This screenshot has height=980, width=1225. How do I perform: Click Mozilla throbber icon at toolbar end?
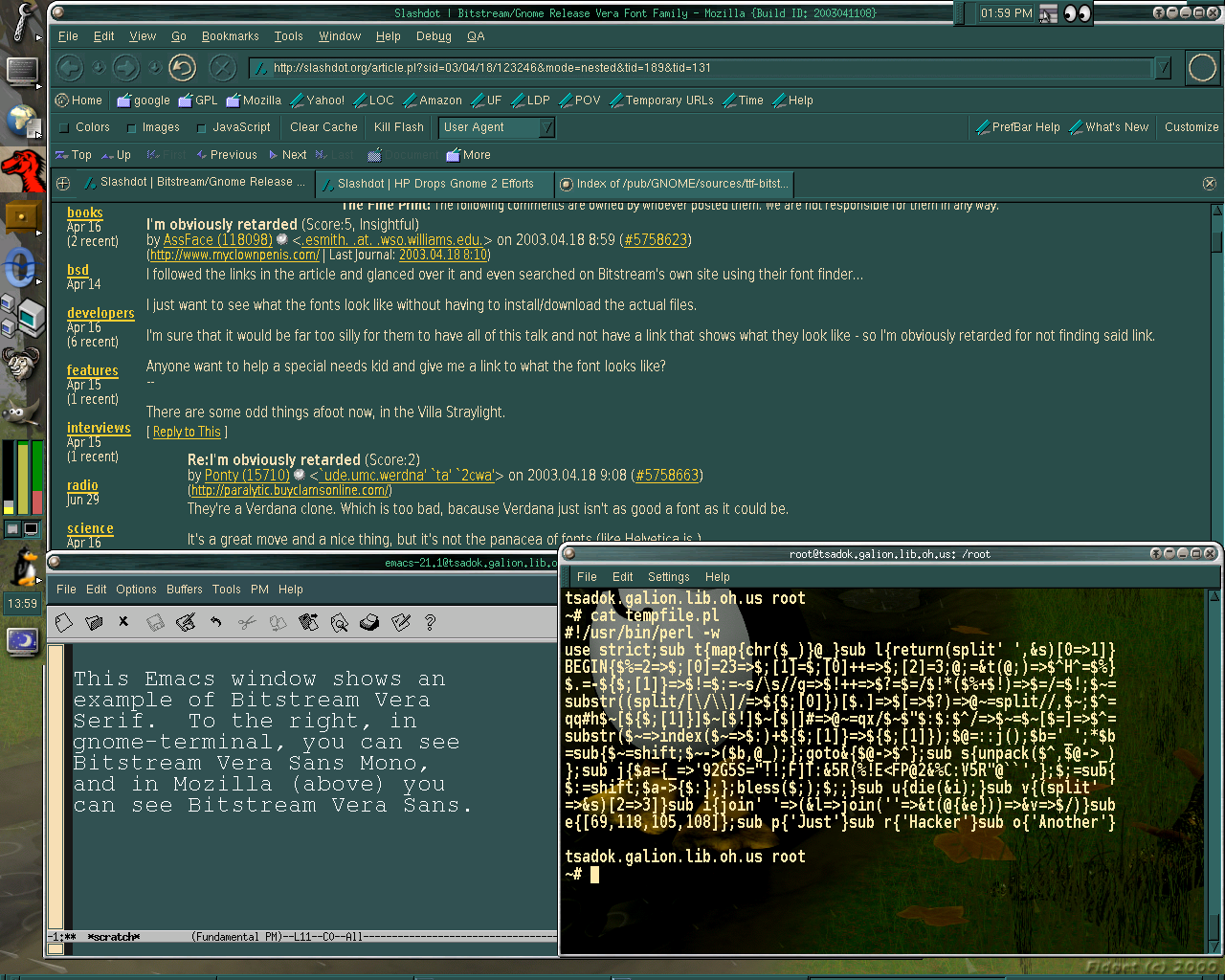[x=1202, y=68]
